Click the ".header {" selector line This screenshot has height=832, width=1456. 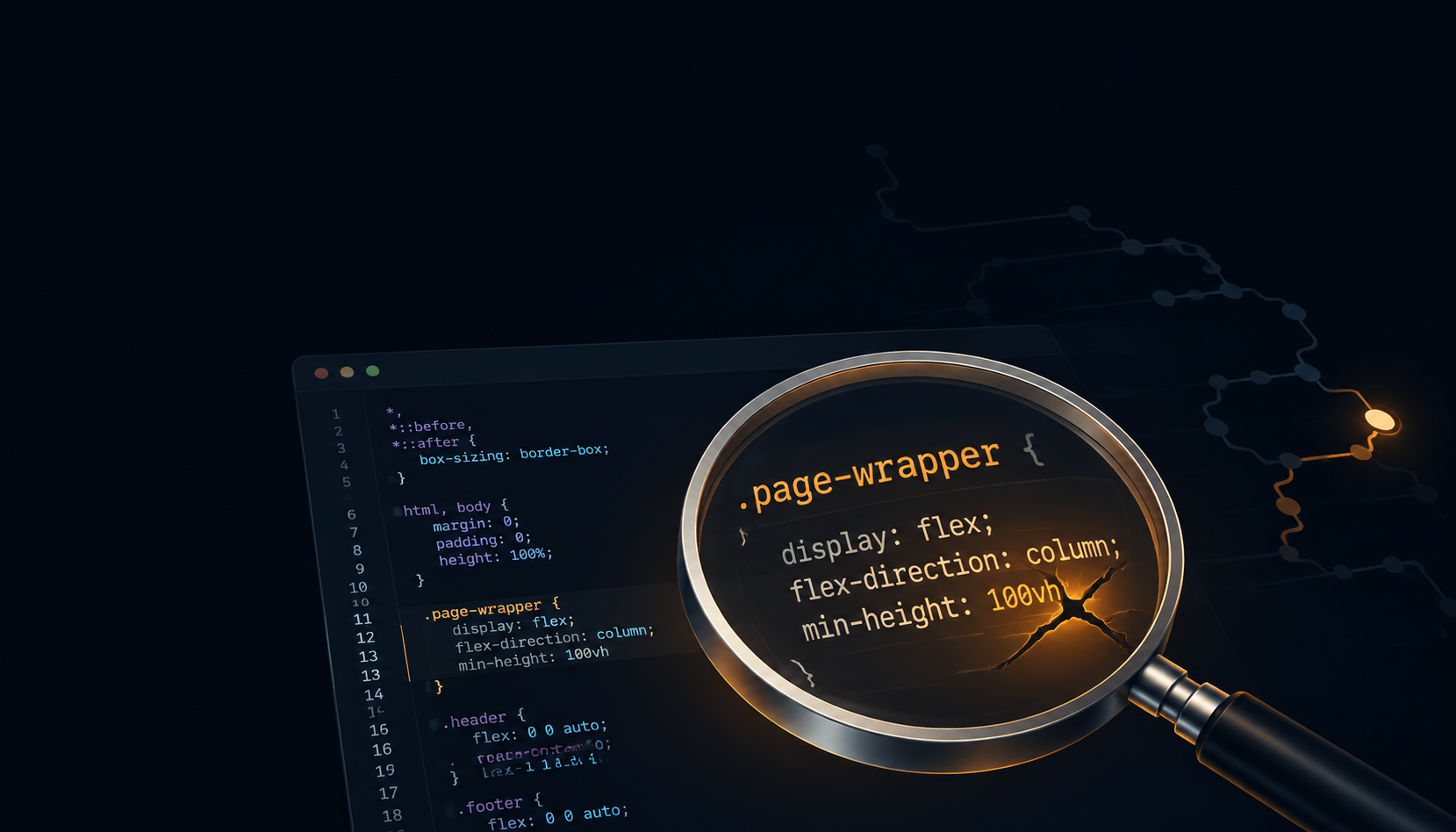tap(483, 719)
